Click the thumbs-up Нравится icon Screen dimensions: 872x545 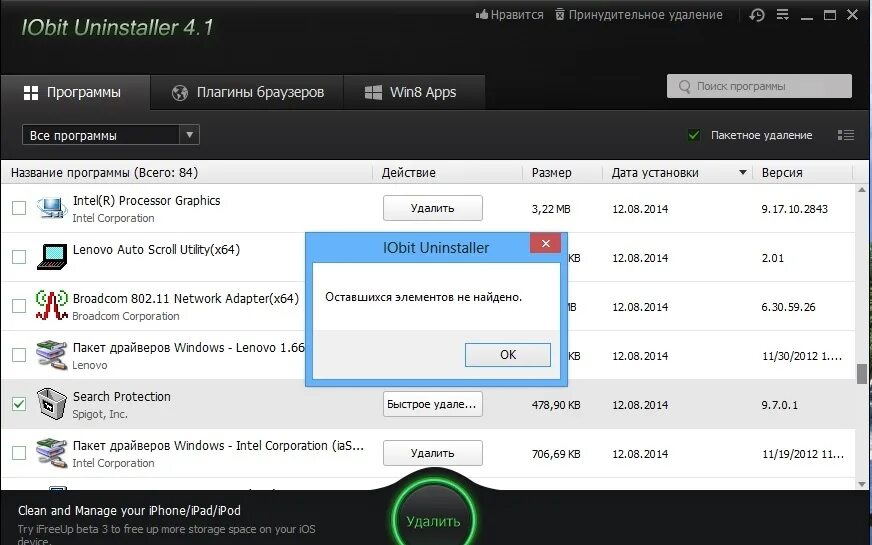click(482, 14)
